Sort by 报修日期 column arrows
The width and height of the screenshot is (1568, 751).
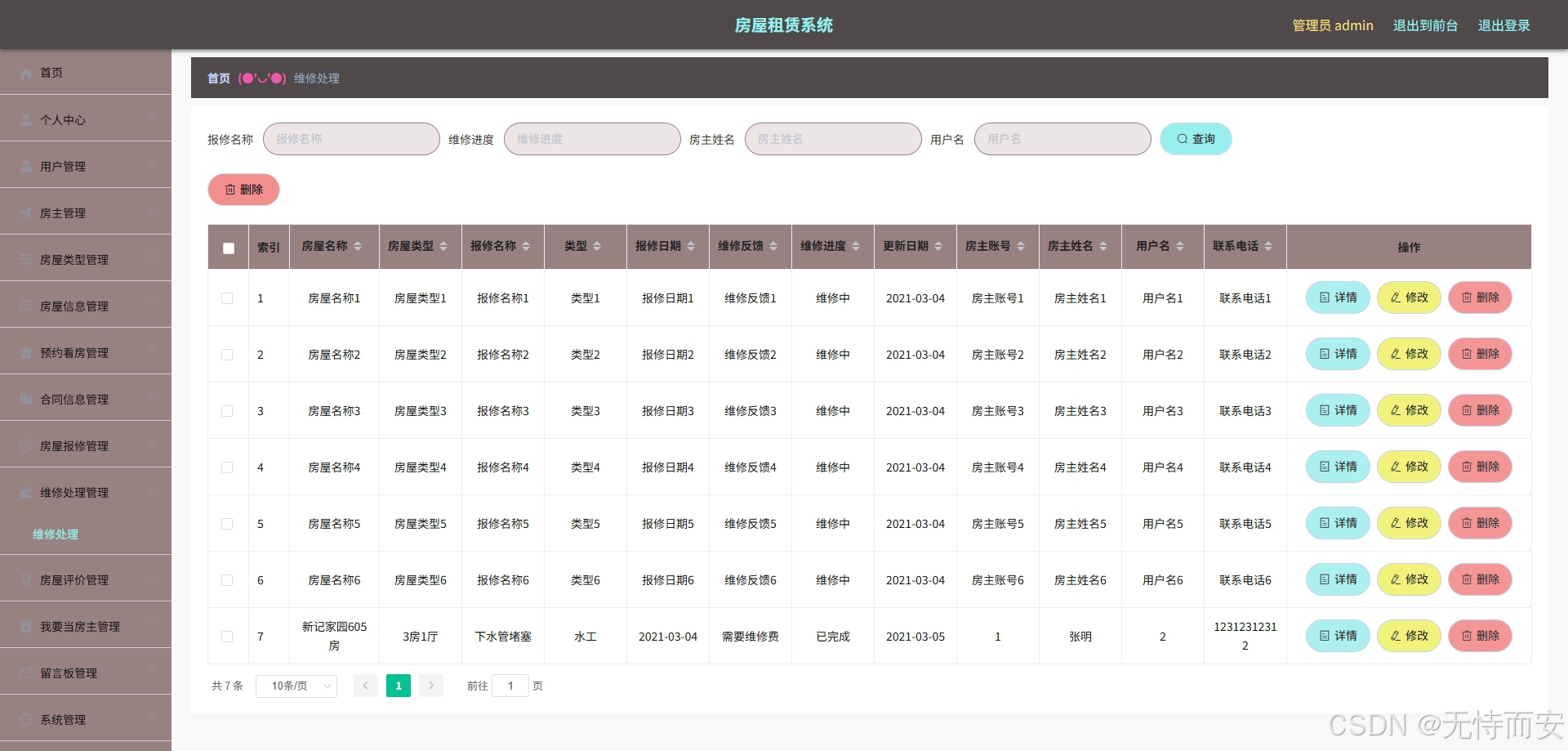point(691,246)
